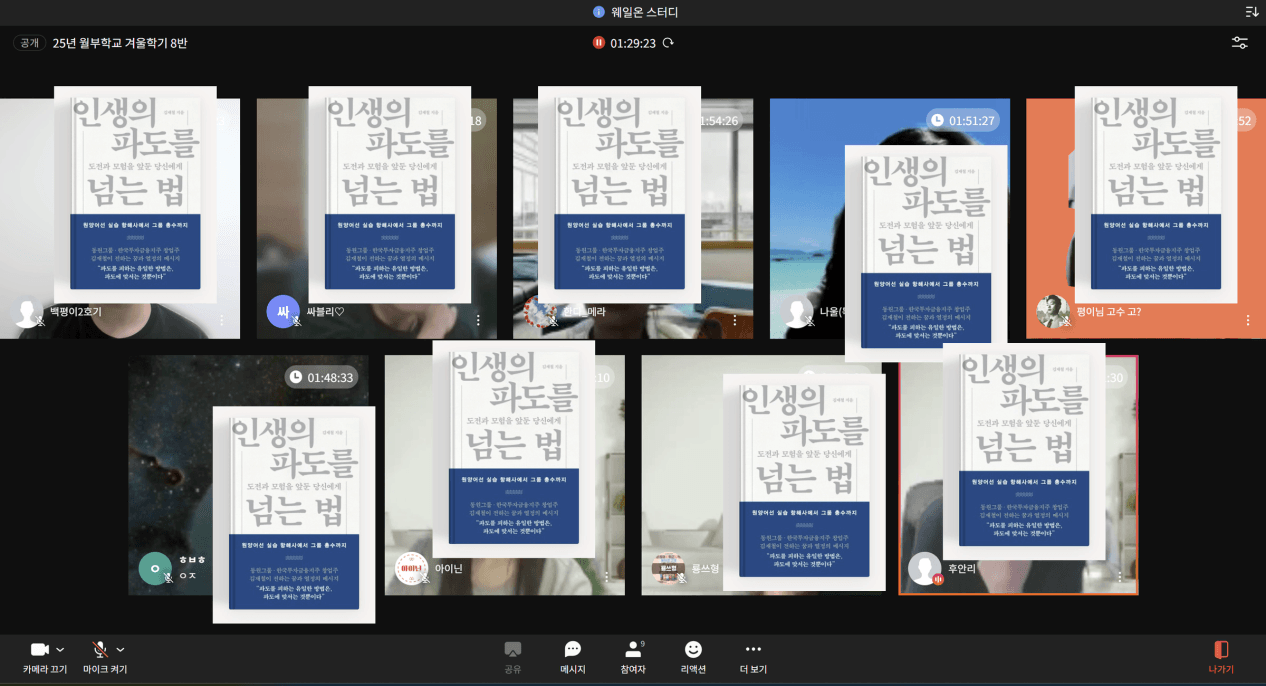
Task: Click the 01:48:33 timer badge
Action: [x=320, y=377]
